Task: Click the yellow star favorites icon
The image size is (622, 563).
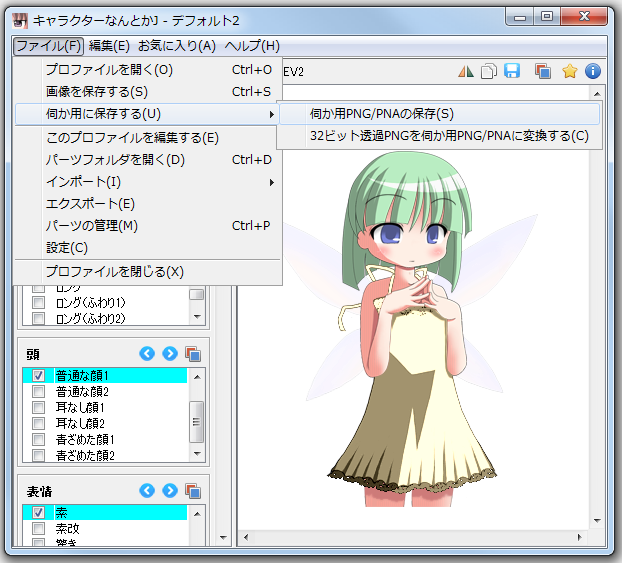Action: coord(570,71)
